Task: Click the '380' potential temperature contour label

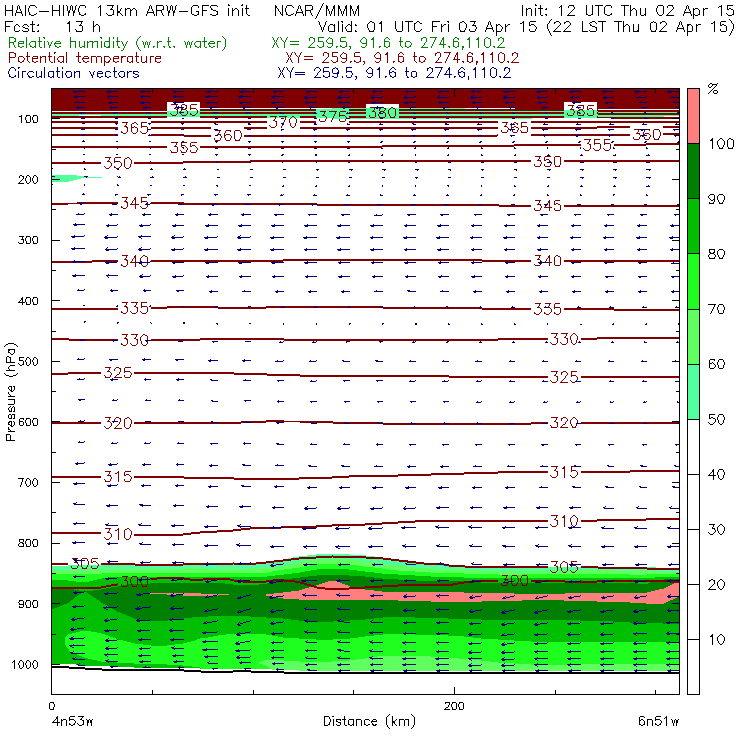Action: tap(383, 113)
